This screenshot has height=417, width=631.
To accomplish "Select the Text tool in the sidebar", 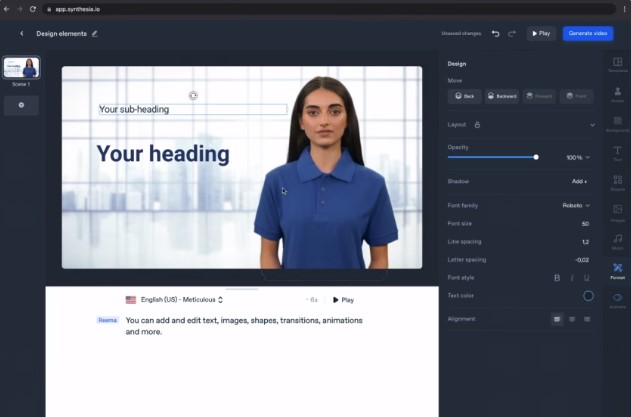I will [617, 153].
